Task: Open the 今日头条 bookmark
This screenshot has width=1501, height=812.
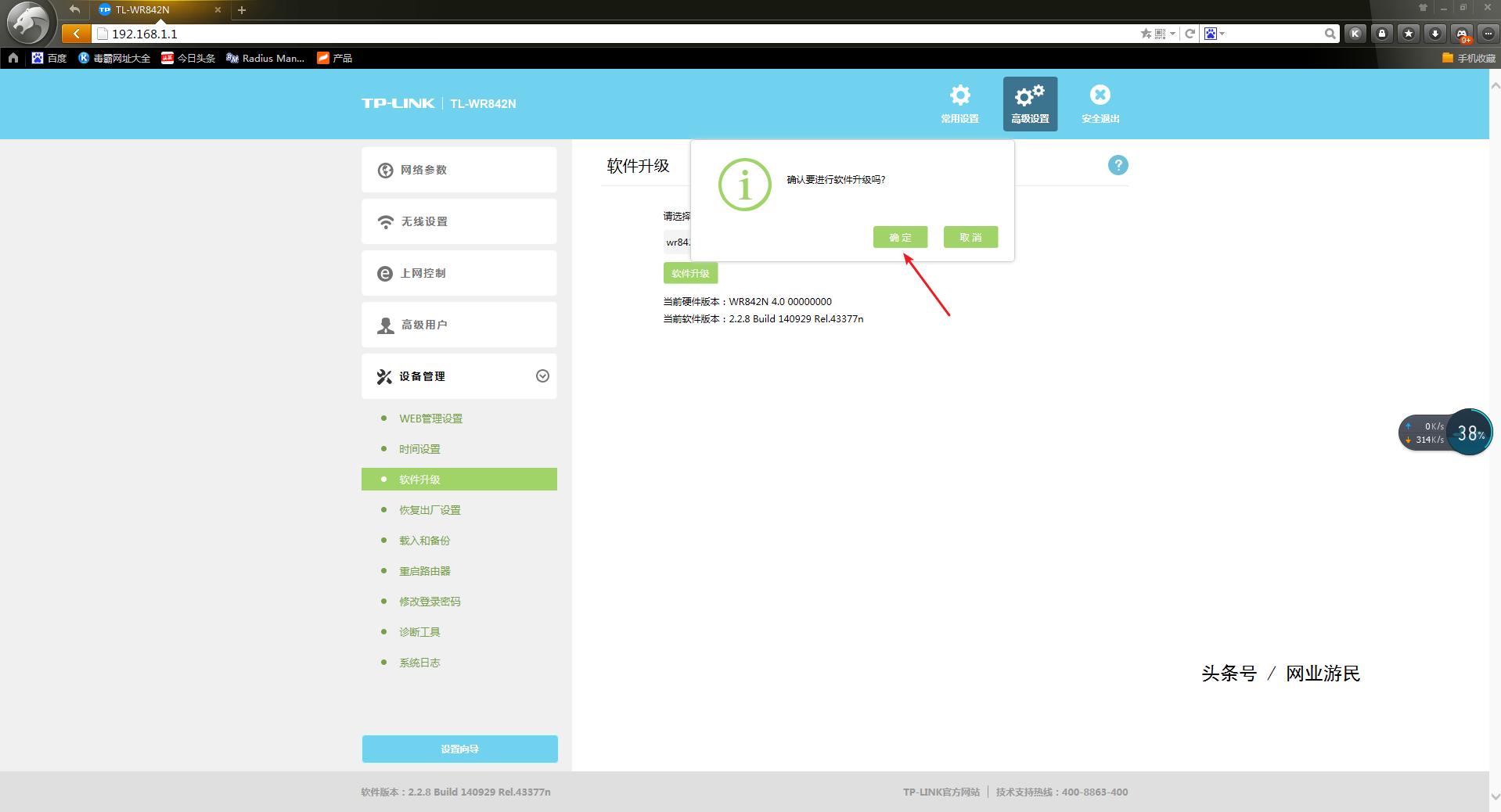Action: [x=188, y=58]
